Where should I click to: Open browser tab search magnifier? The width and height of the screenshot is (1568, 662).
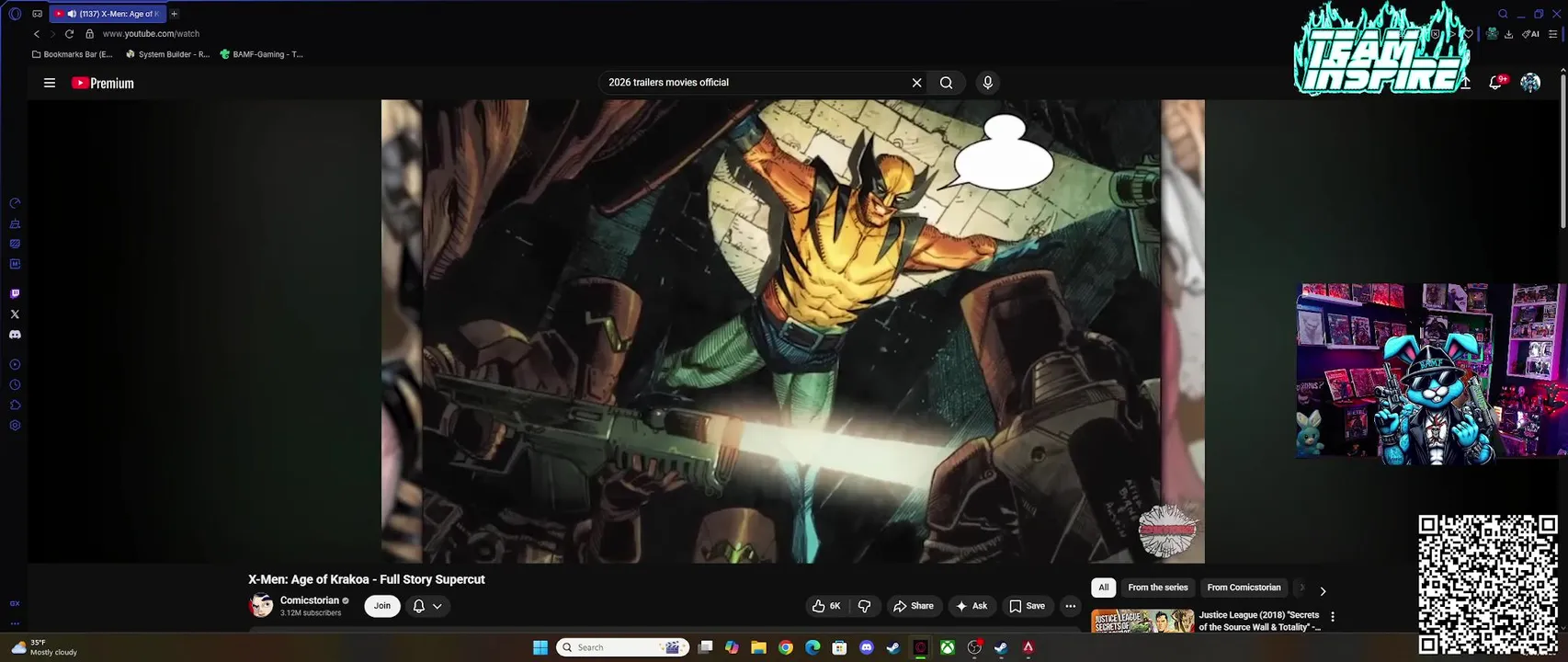[x=1503, y=14]
